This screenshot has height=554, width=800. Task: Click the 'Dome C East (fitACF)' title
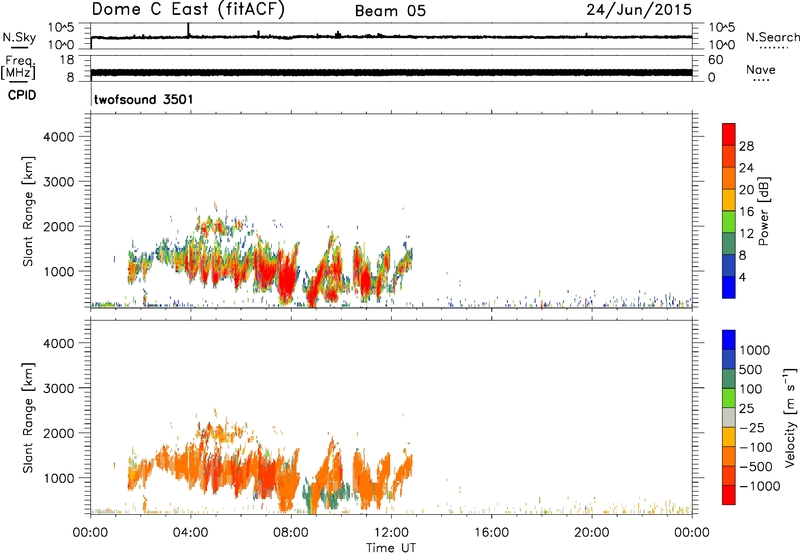click(188, 10)
